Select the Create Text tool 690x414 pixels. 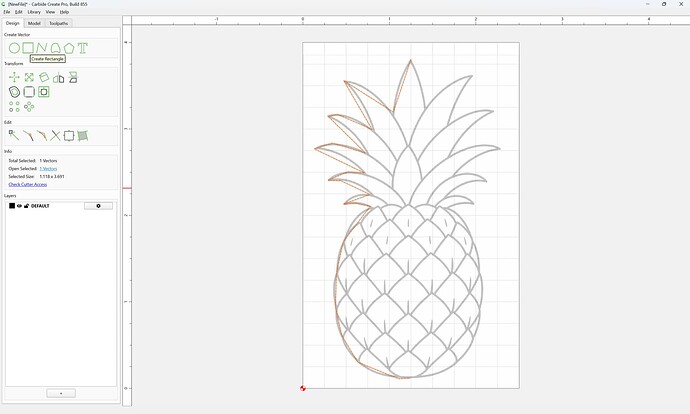pos(83,48)
